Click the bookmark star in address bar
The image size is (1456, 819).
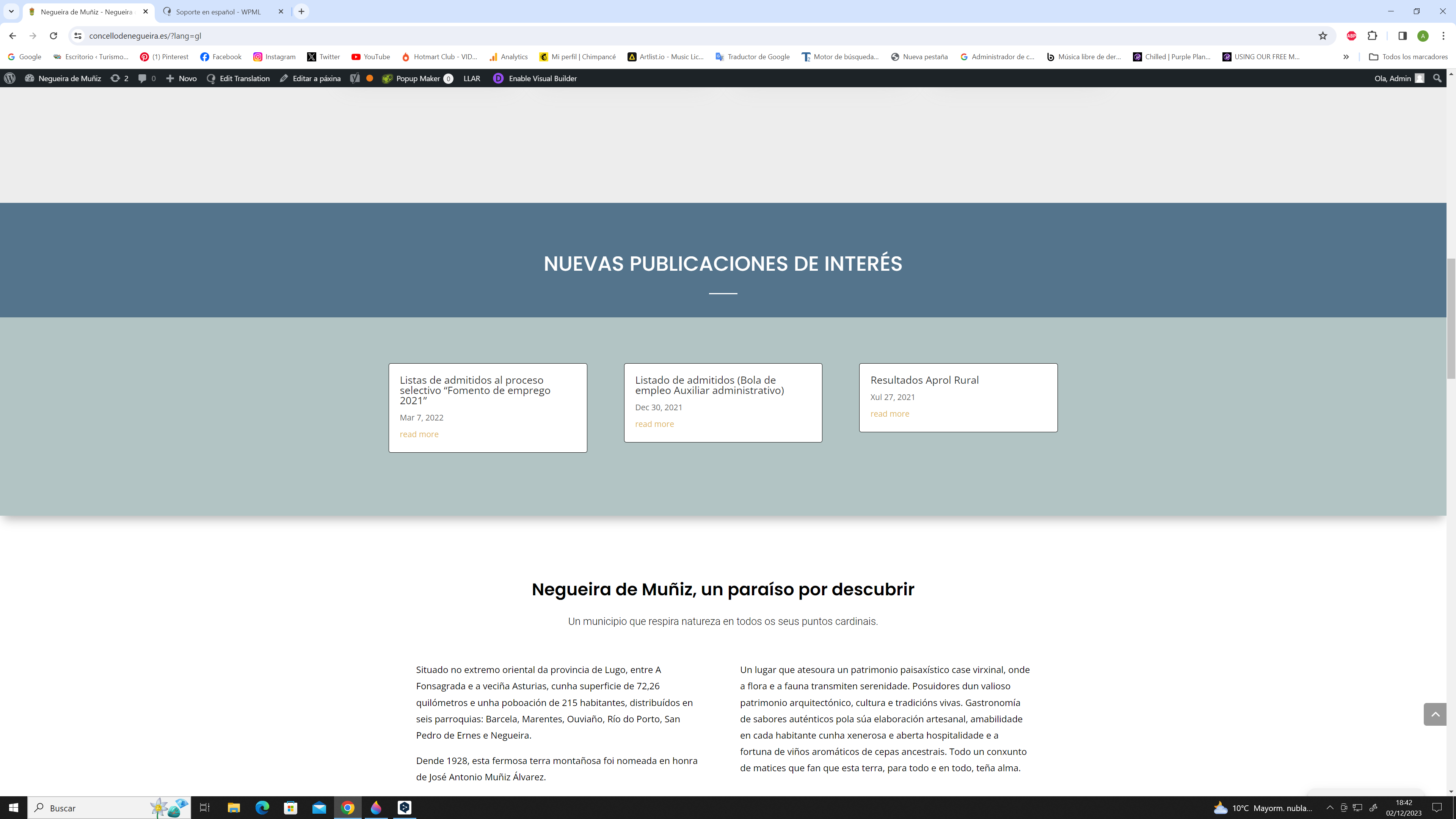coord(1323,36)
